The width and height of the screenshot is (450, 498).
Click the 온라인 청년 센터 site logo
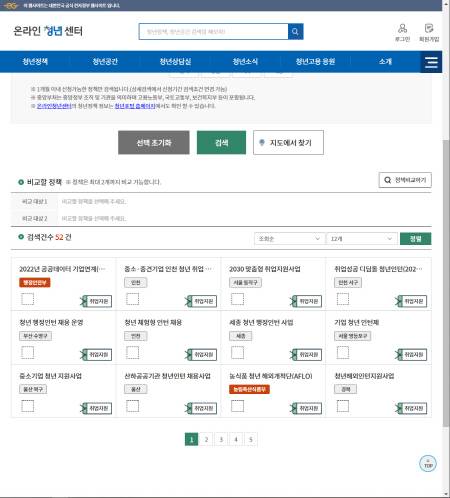tap(48, 31)
